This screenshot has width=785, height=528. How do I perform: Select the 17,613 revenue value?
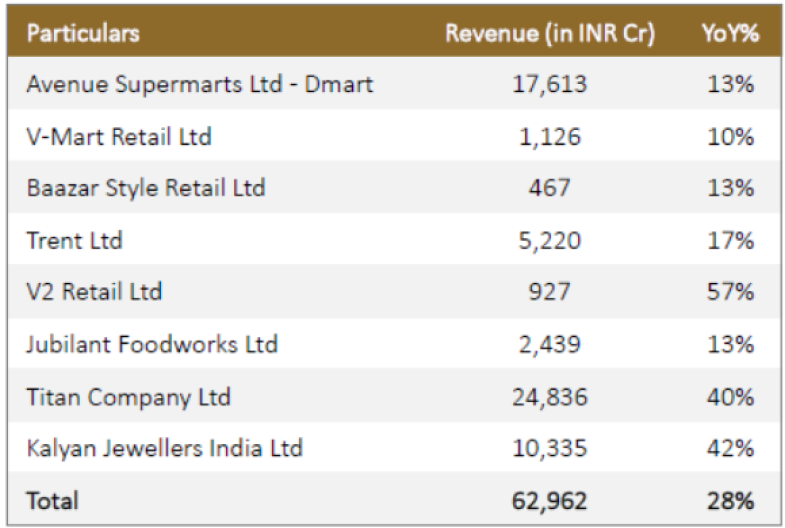pos(550,84)
